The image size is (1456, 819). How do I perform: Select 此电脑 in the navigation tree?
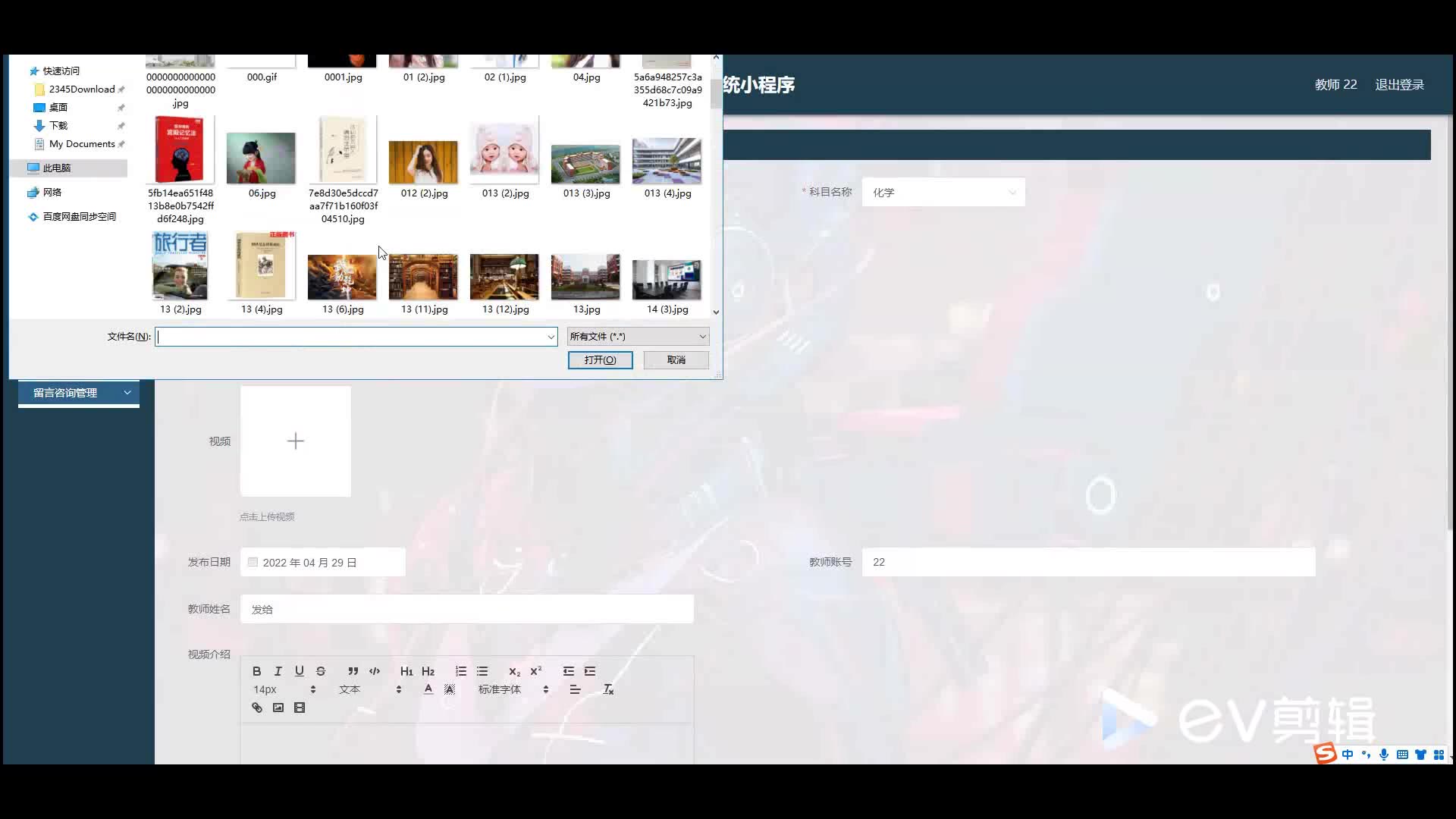[57, 168]
